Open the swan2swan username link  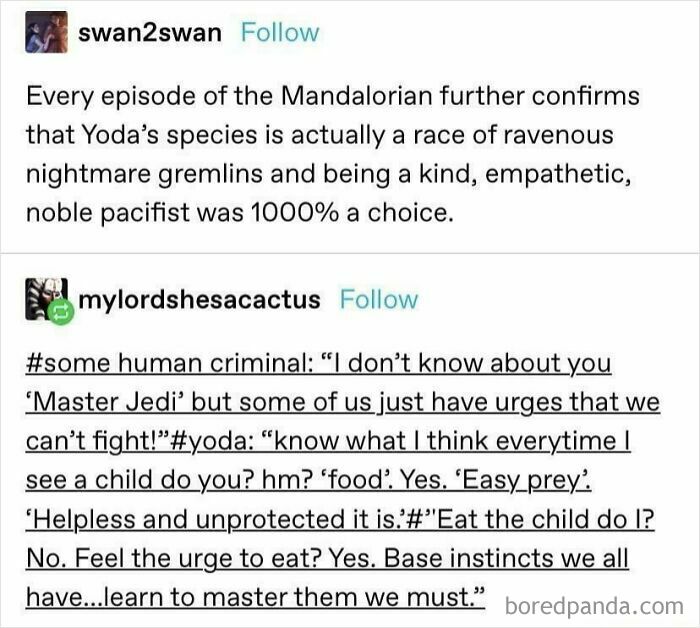point(150,32)
